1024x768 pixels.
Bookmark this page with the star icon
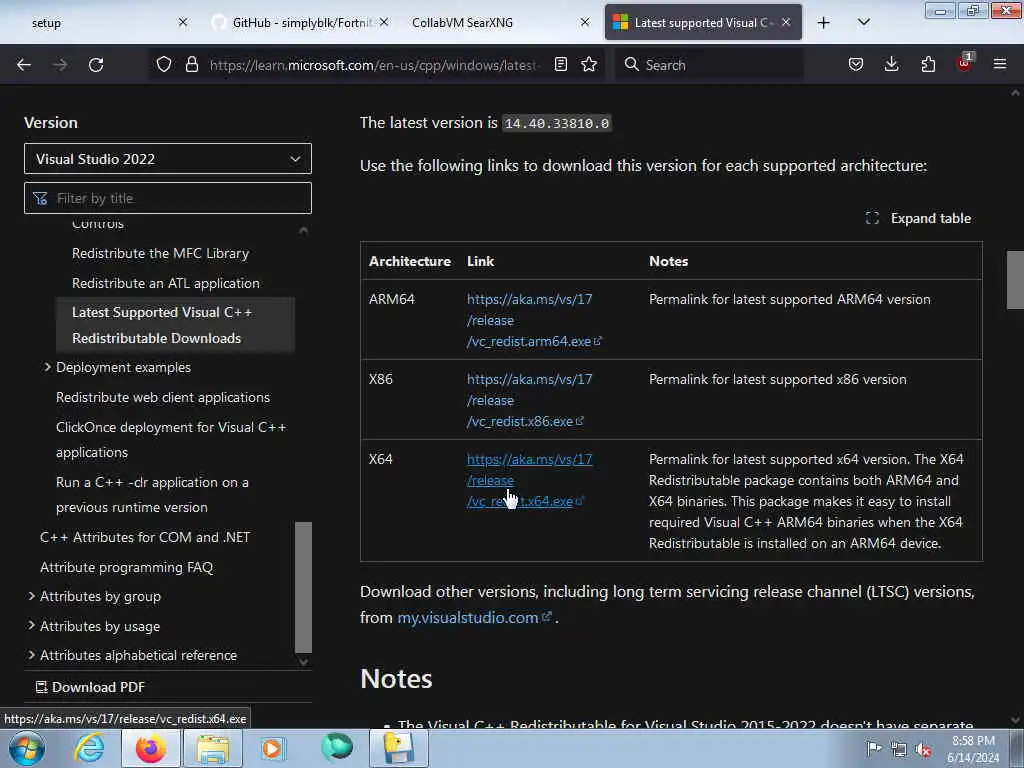click(589, 65)
